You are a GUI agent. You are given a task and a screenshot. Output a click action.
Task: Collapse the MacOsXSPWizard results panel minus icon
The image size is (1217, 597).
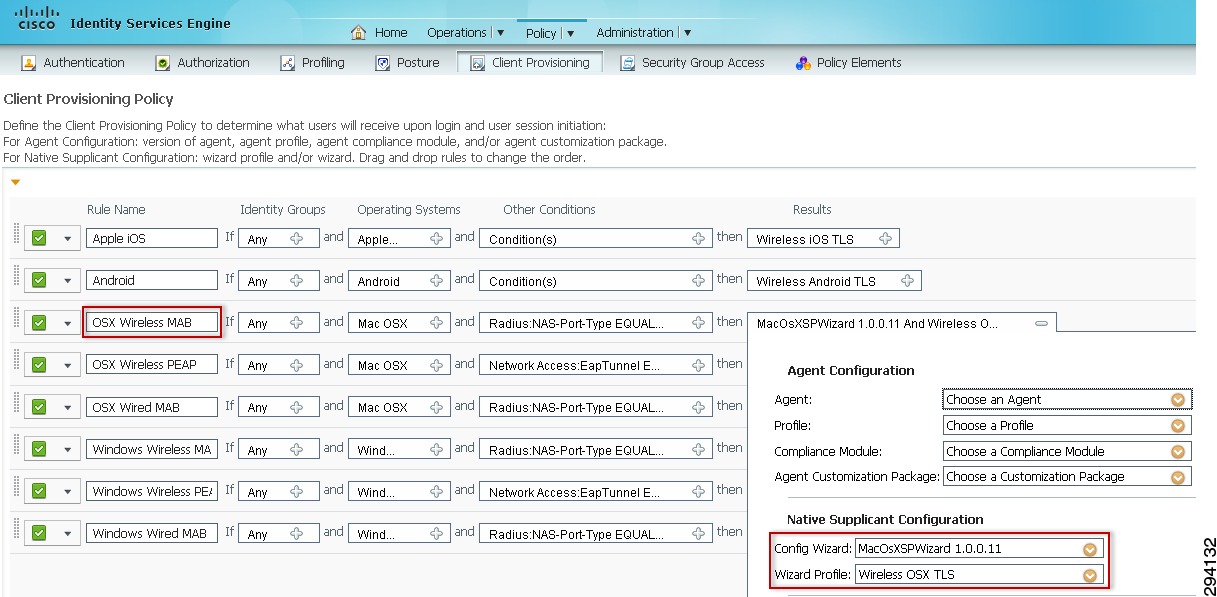click(1041, 323)
